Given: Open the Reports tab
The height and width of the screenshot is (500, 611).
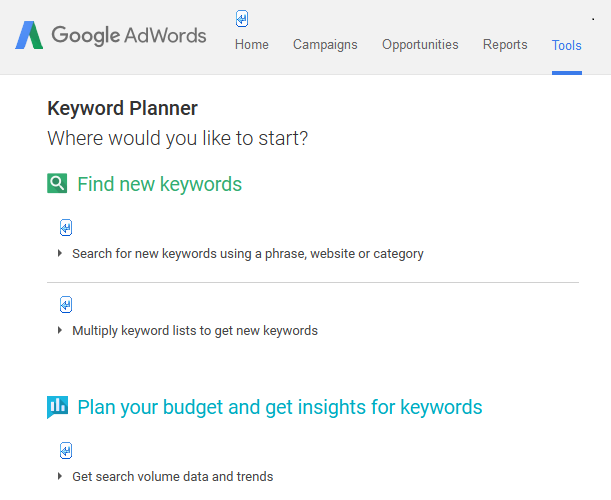Looking at the screenshot, I should point(505,45).
